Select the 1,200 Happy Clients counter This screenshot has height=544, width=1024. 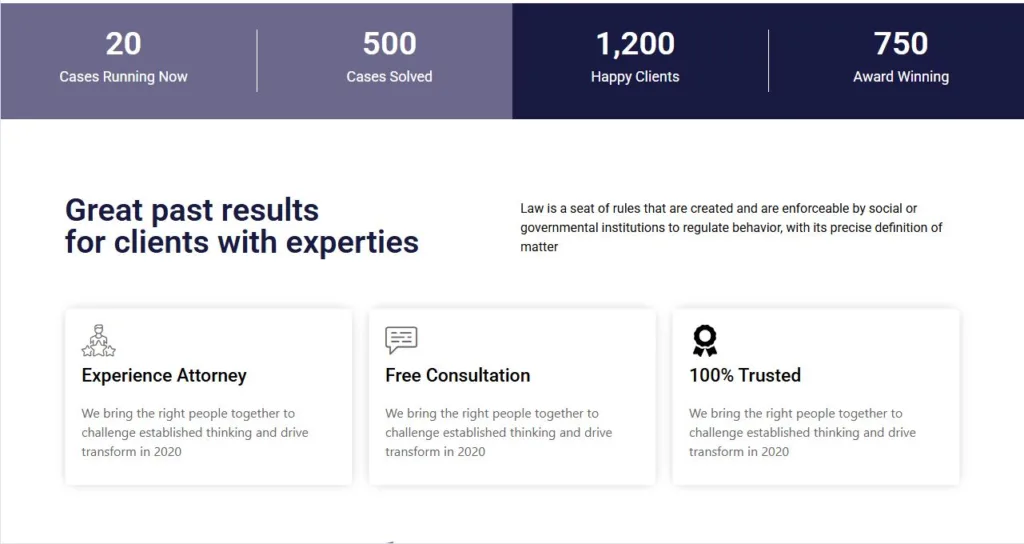click(635, 58)
